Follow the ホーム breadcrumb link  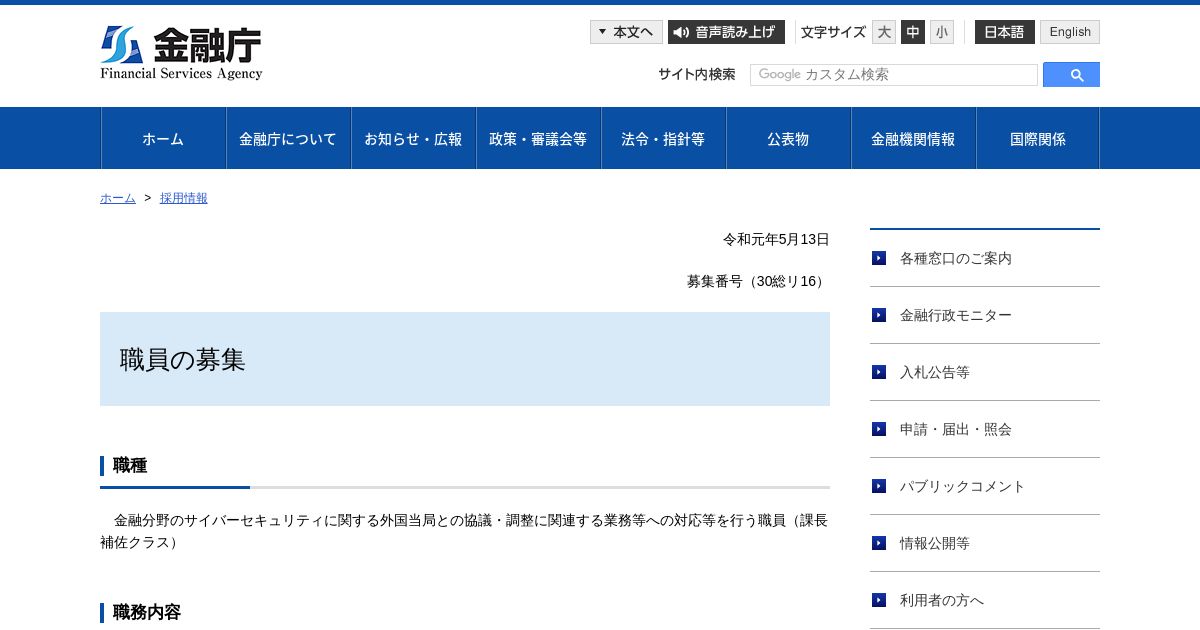click(x=118, y=198)
